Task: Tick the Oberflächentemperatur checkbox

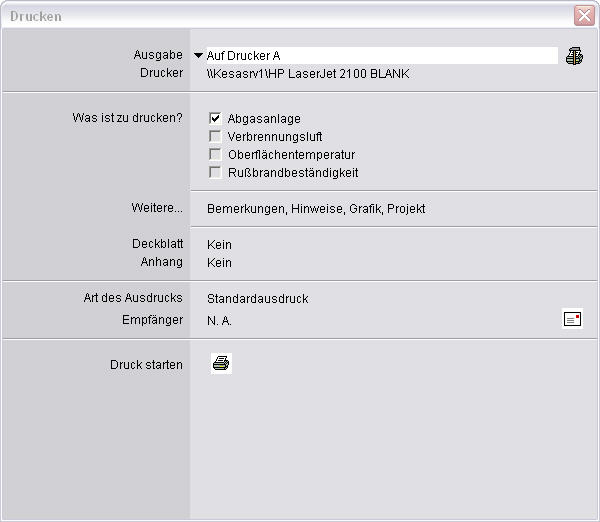Action: [215, 154]
